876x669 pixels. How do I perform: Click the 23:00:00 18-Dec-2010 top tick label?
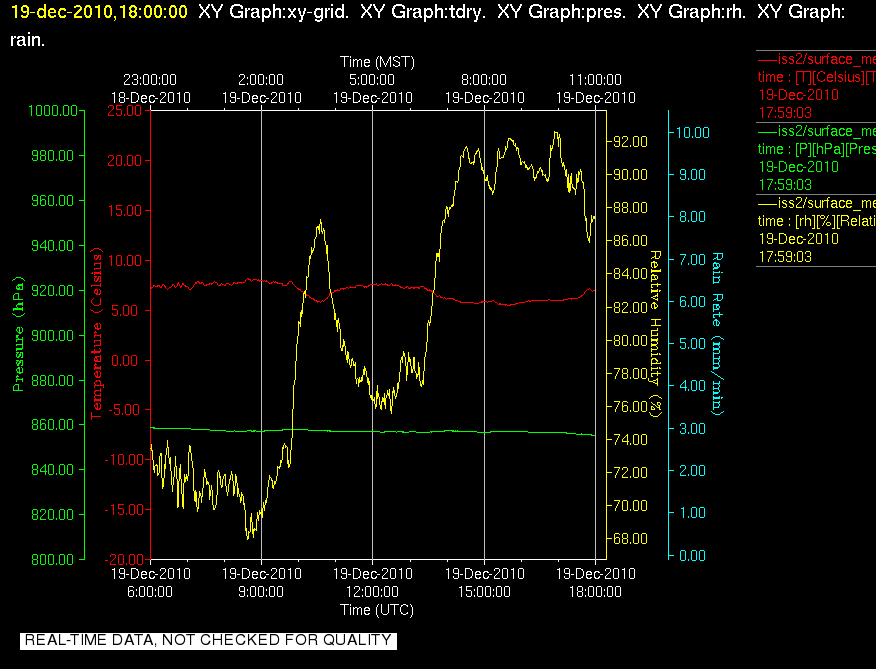click(x=150, y=88)
